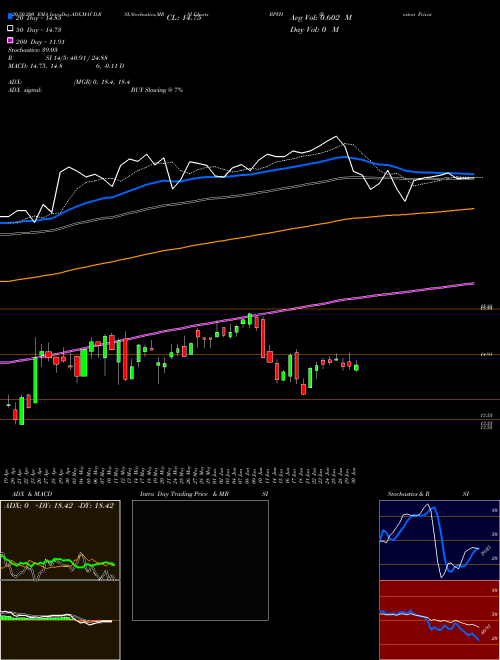
Task: Click the ADX indicator chart panel
Action: tap(60, 540)
